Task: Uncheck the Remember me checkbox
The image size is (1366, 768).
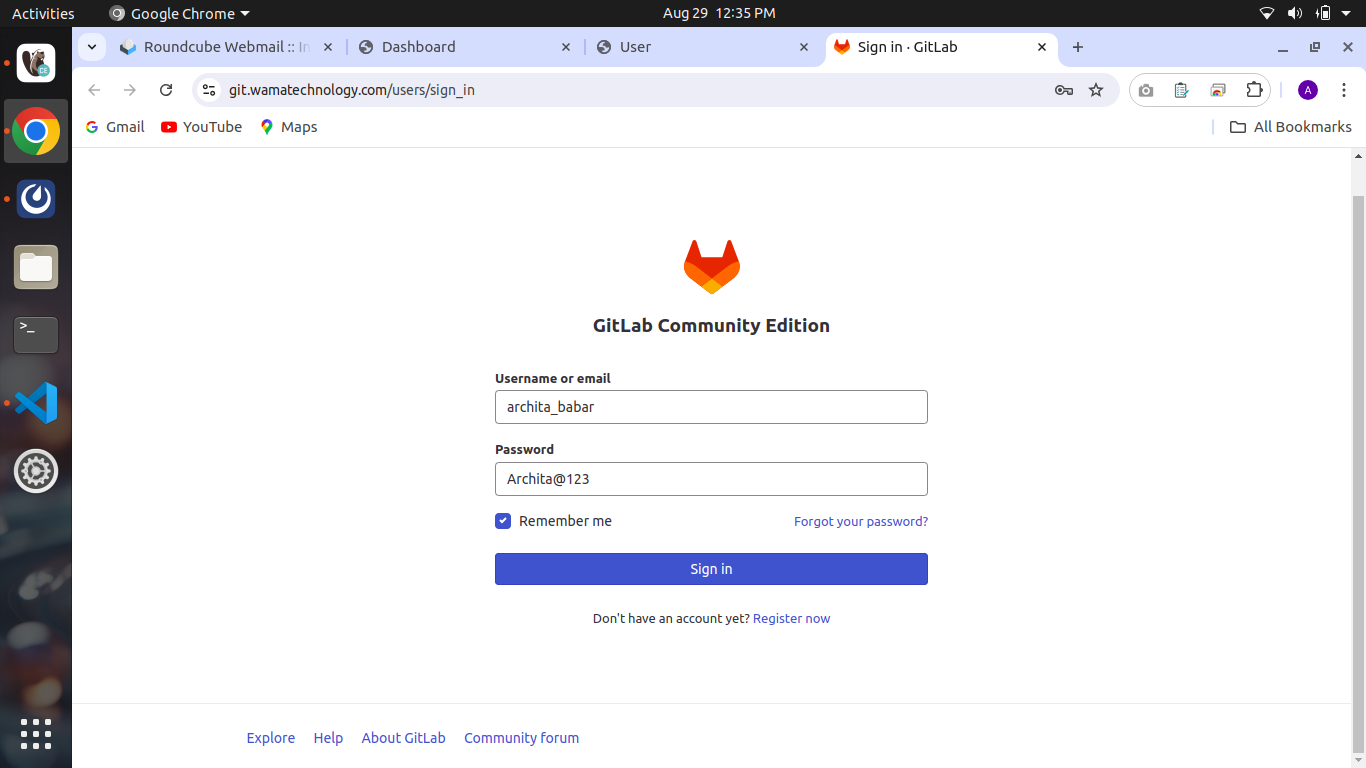Action: [x=503, y=521]
